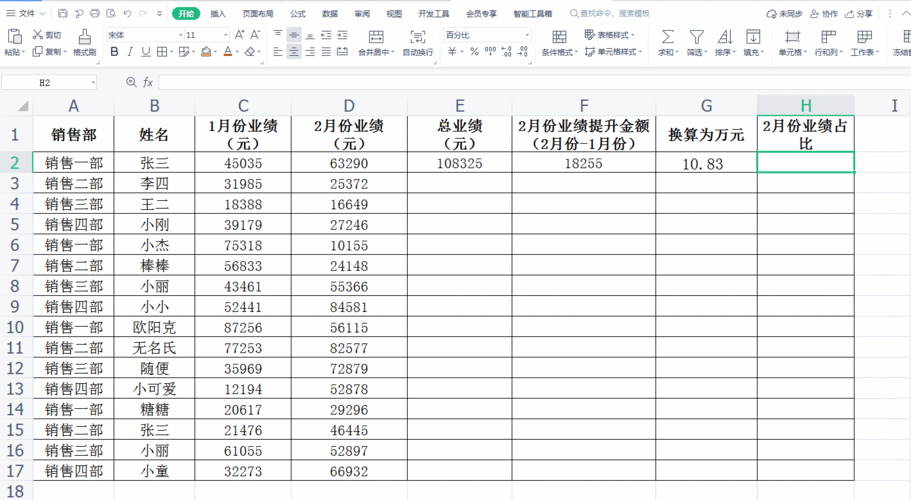Click the zoom magnifier beside fx
This screenshot has height=500, width=911.
pos(131,82)
